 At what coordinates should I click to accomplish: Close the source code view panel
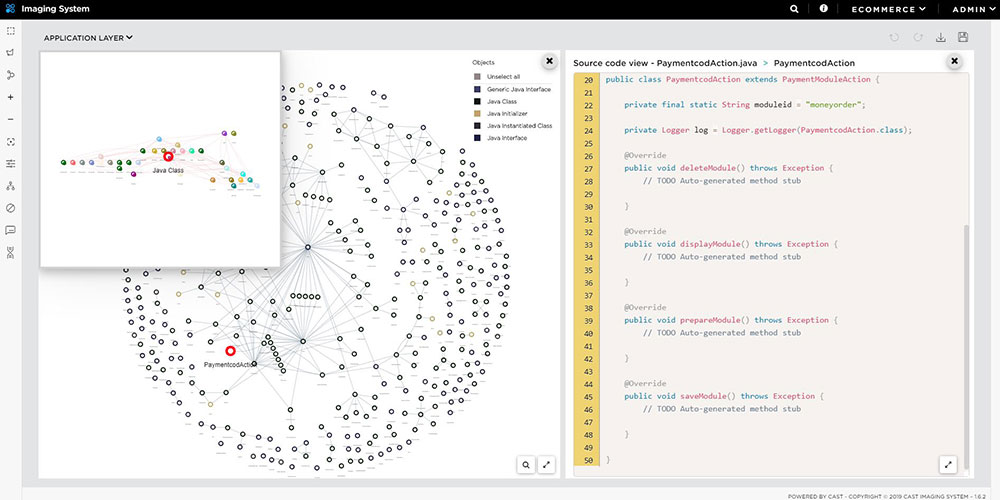954,61
